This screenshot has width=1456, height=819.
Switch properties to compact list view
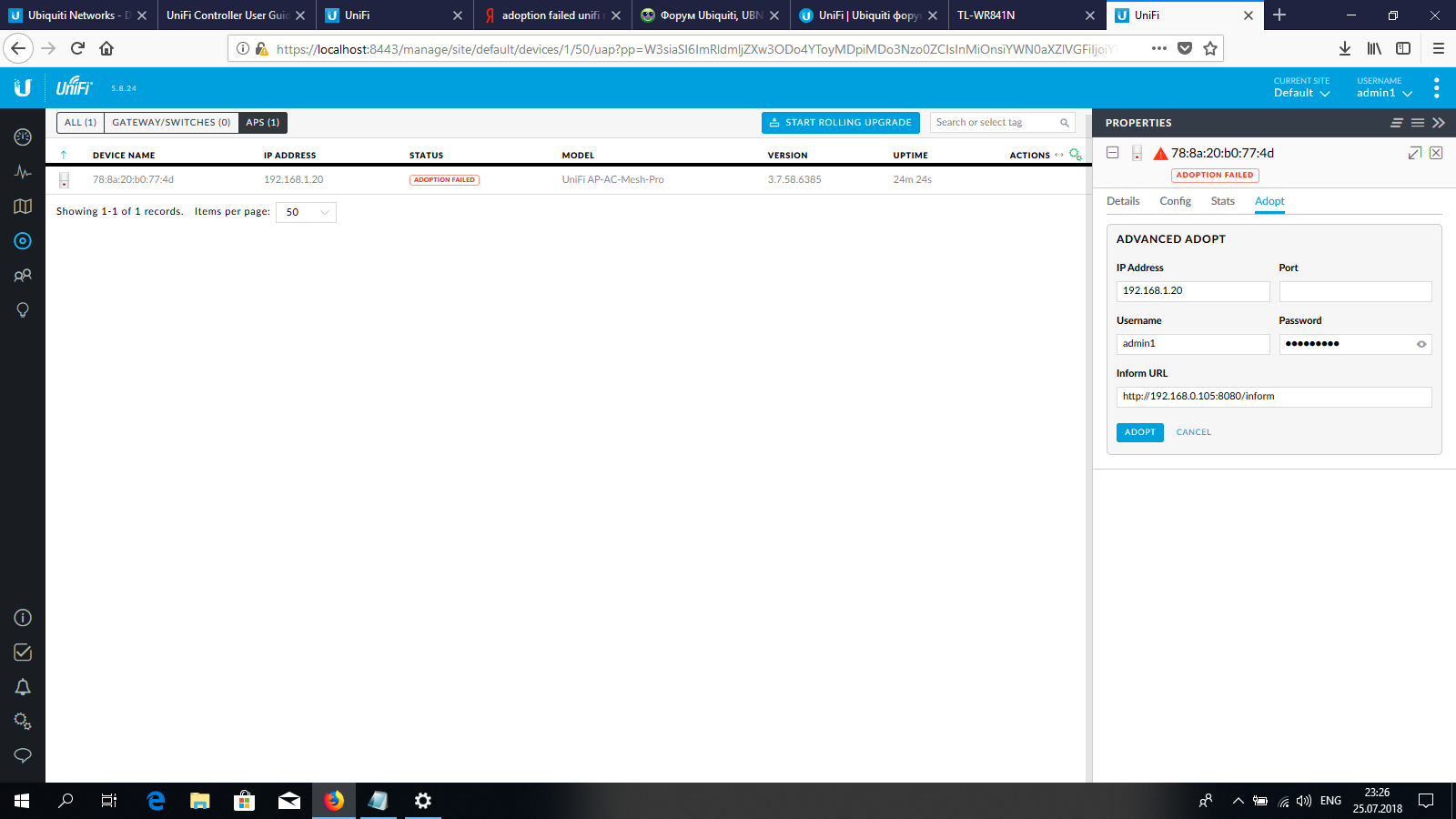tap(1397, 123)
